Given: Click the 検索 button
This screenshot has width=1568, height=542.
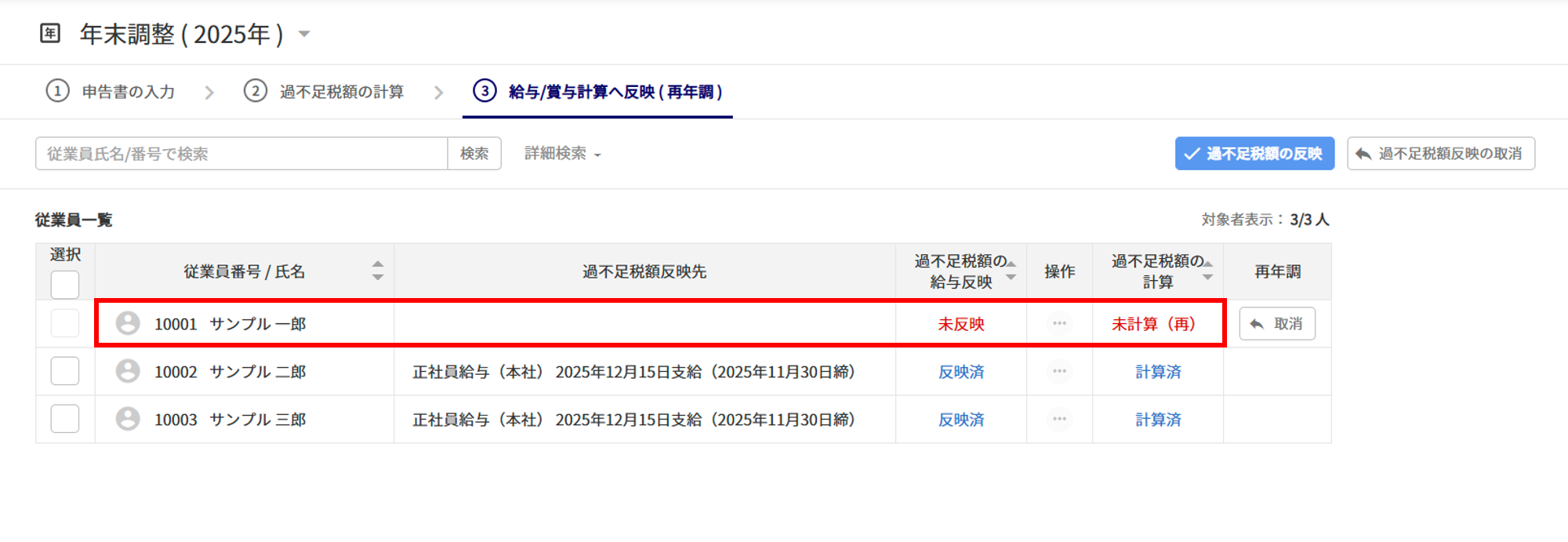Looking at the screenshot, I should pyautogui.click(x=474, y=154).
